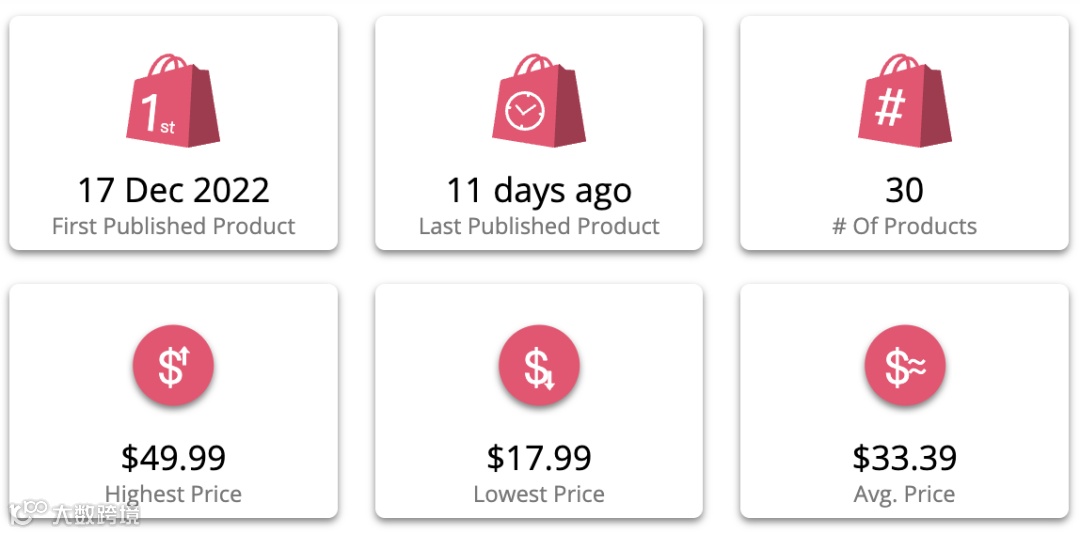Click the $33.39 price value
Screen dimensions: 1080x534
click(904, 458)
